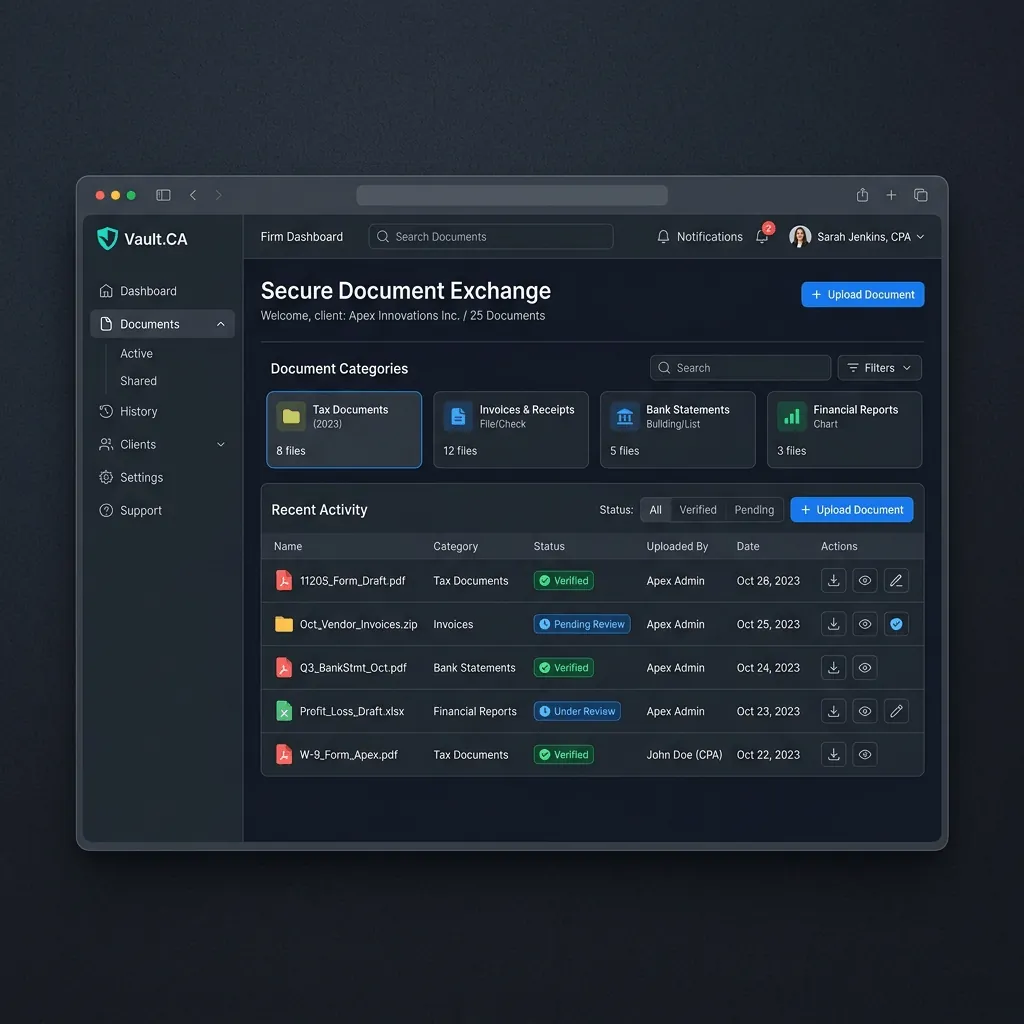Image resolution: width=1024 pixels, height=1024 pixels.
Task: Click the bank building icon on Bank Statements
Action: (x=625, y=417)
